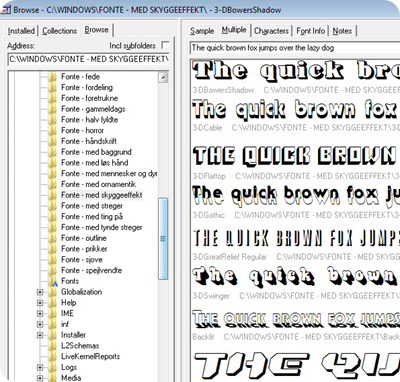Open the Browse tab
400x382 pixels.
coord(96,30)
